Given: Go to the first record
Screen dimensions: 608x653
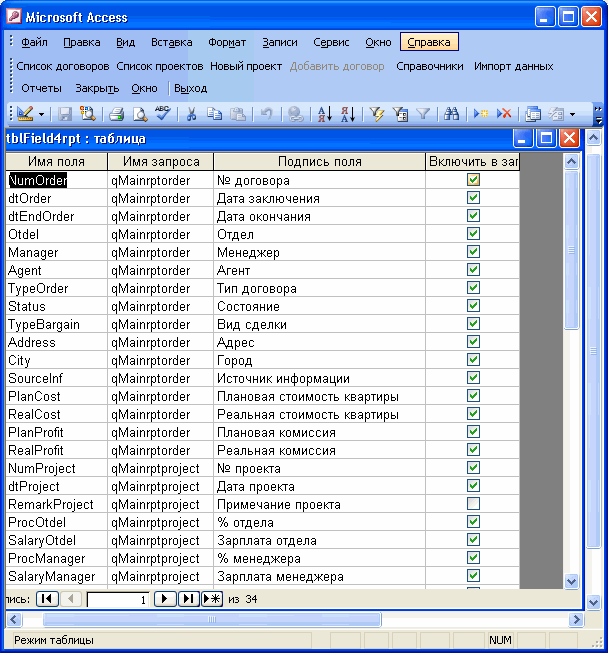Looking at the screenshot, I should click(47, 599).
